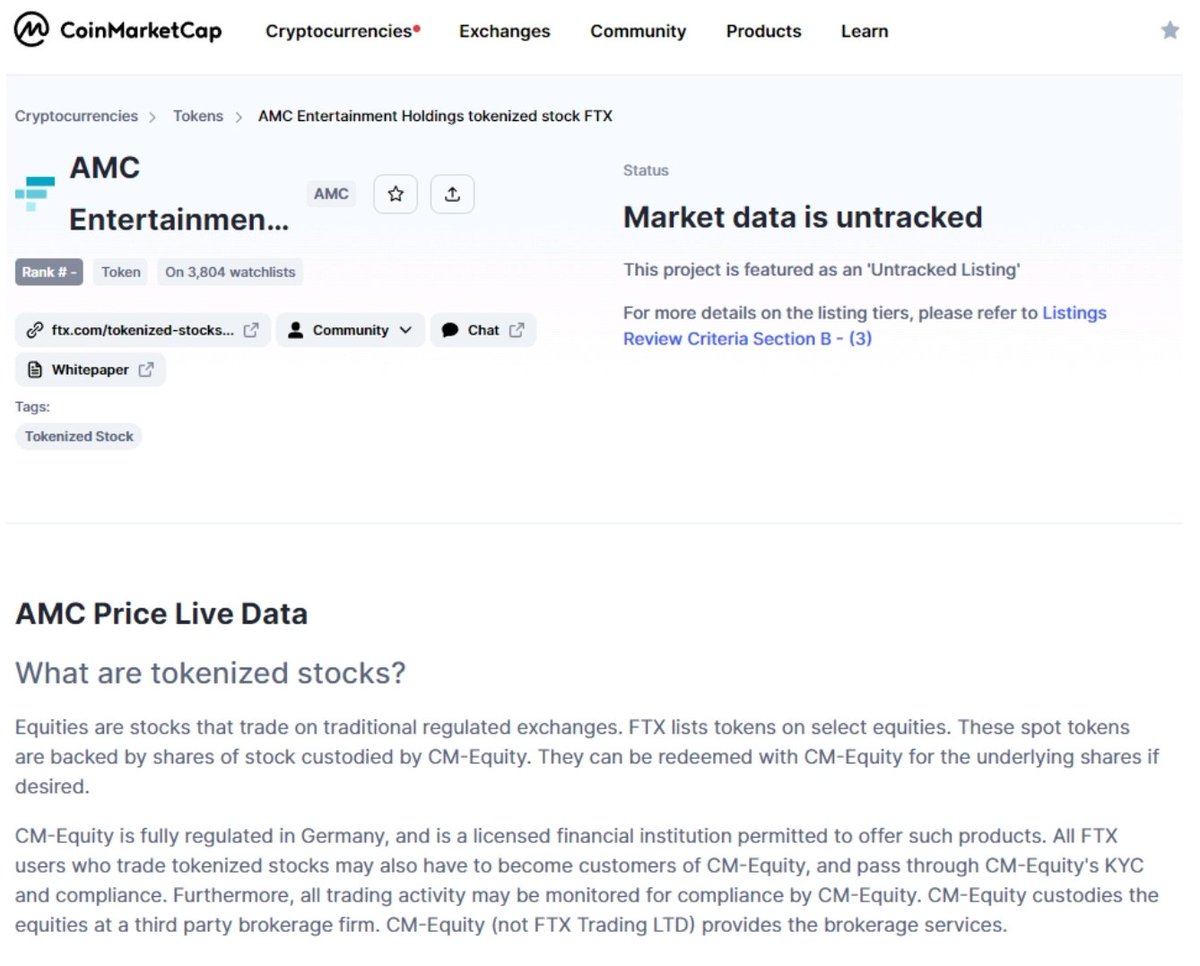The height and width of the screenshot is (966, 1200).
Task: Open Listings Review Criteria Section B link
Action: pos(864,326)
